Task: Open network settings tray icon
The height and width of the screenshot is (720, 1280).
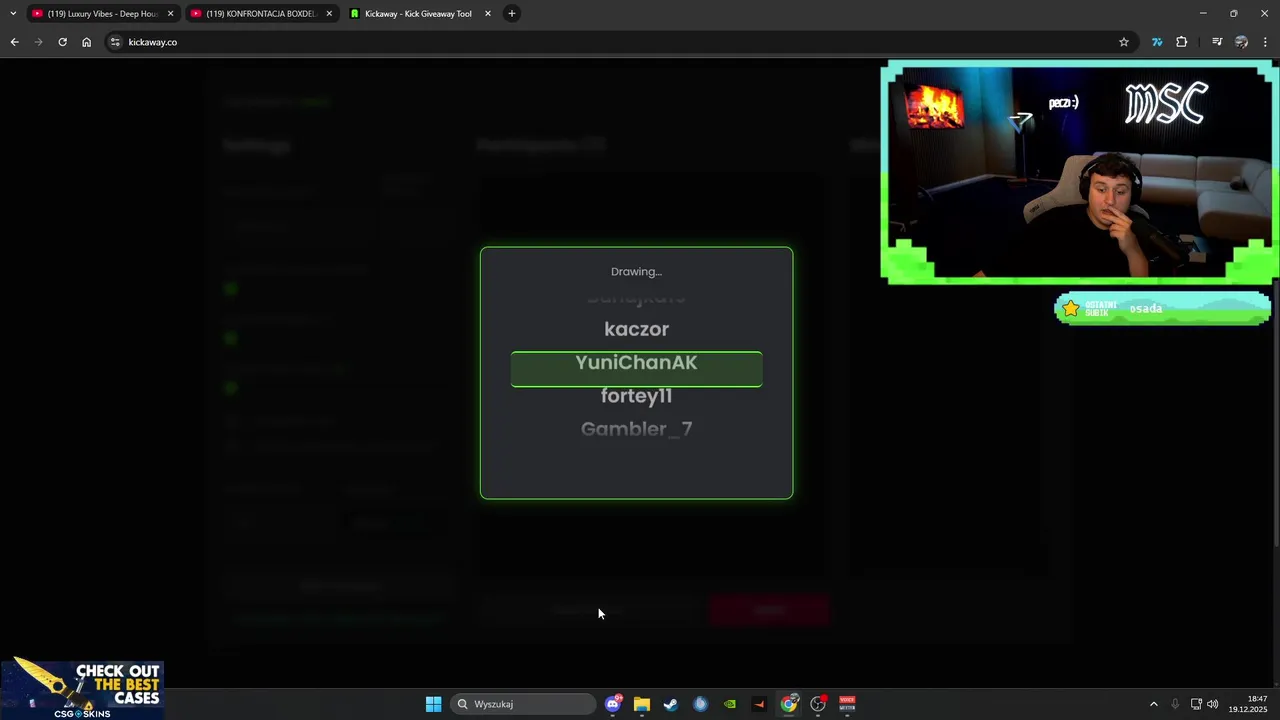Action: point(1196,704)
